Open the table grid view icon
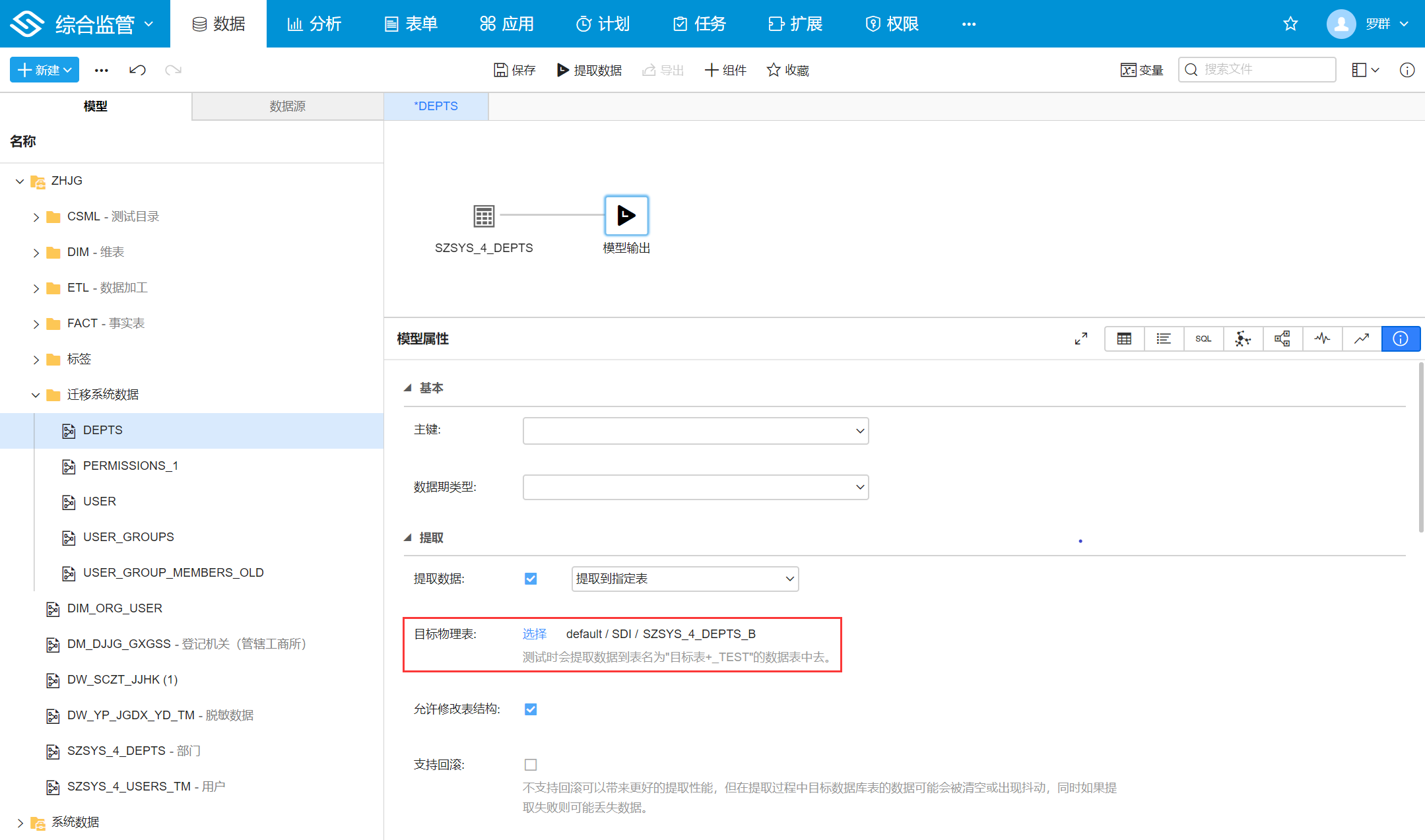The width and height of the screenshot is (1425, 840). point(1124,339)
